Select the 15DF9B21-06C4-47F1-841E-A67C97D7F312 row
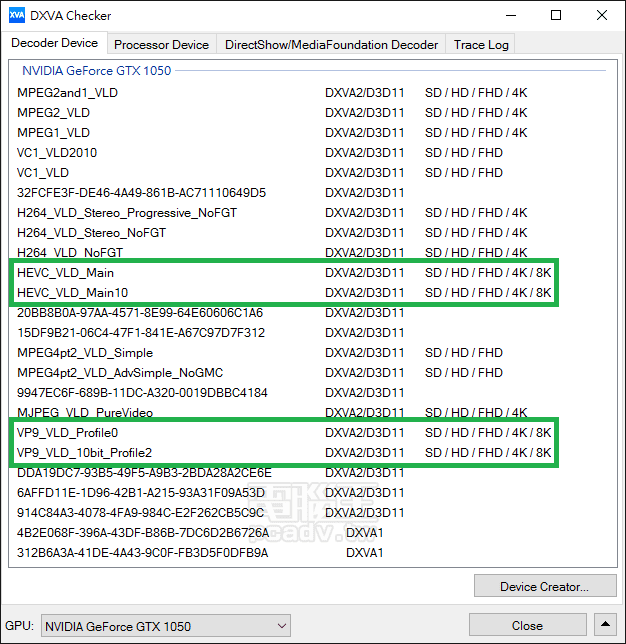 (313, 333)
